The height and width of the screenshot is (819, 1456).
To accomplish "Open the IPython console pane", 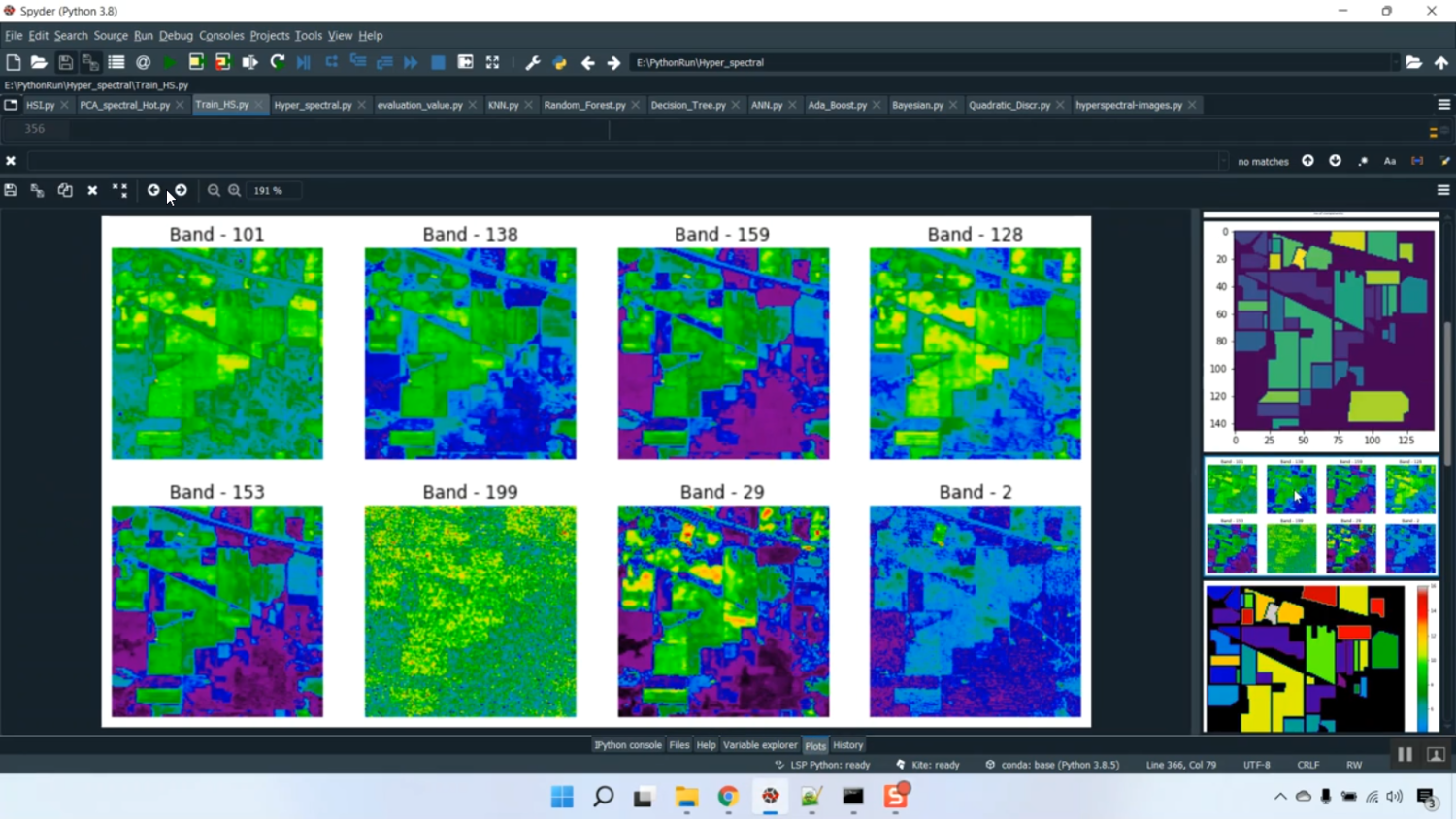I will (x=628, y=745).
